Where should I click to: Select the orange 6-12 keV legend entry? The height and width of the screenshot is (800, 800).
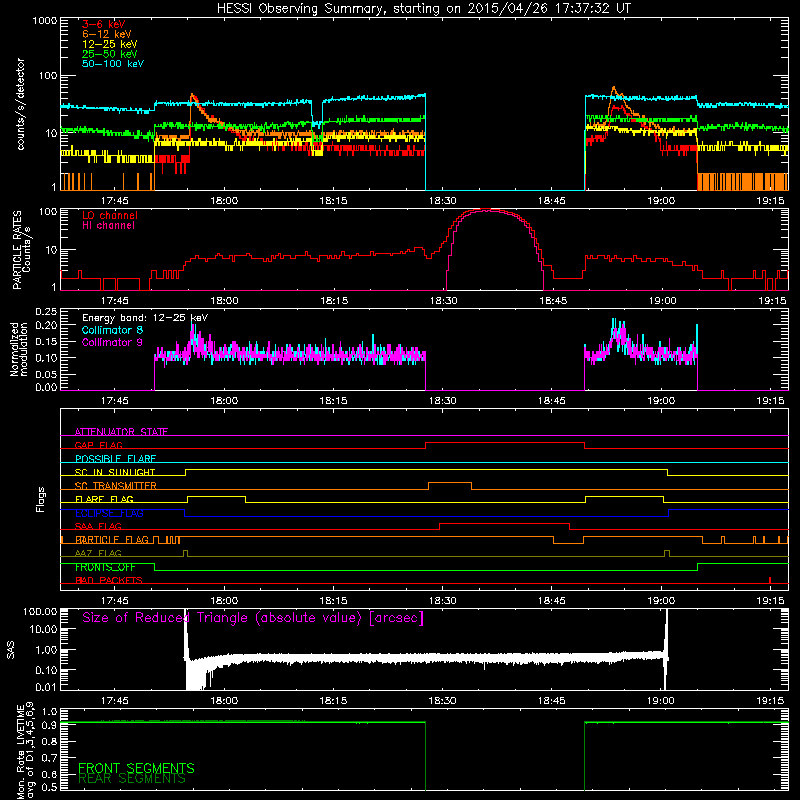click(x=107, y=34)
